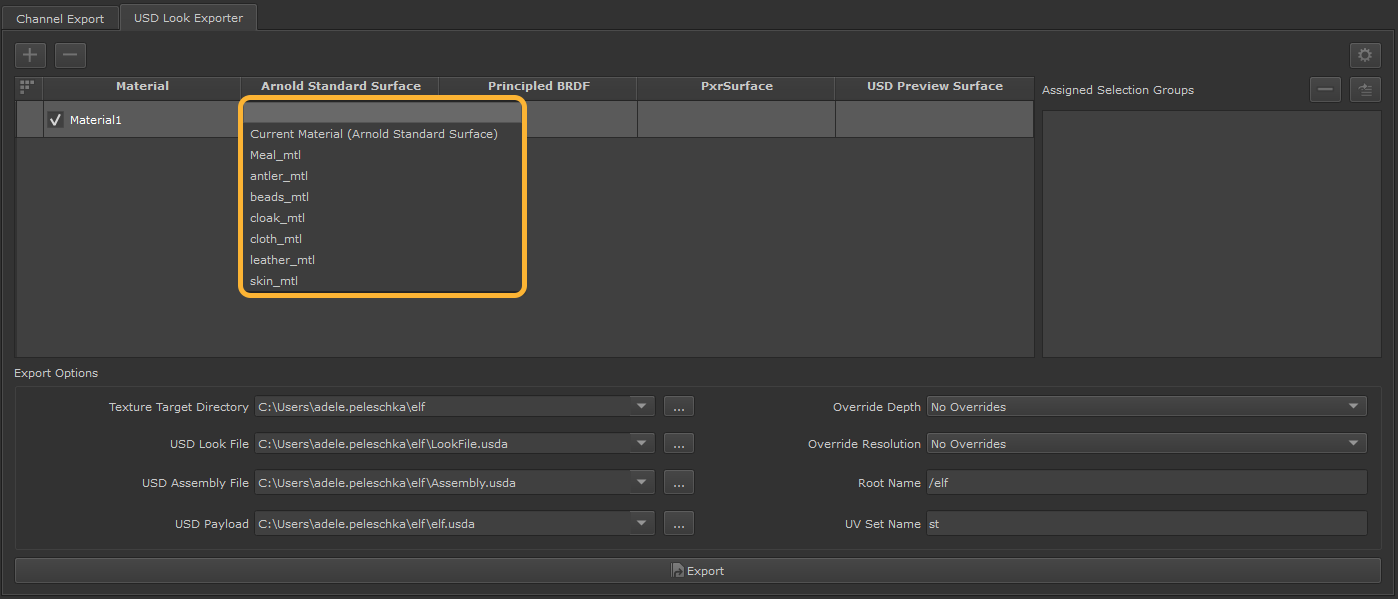Image resolution: width=1398 pixels, height=599 pixels.
Task: Click the Assigned Selection Groups remove icon
Action: [1325, 90]
